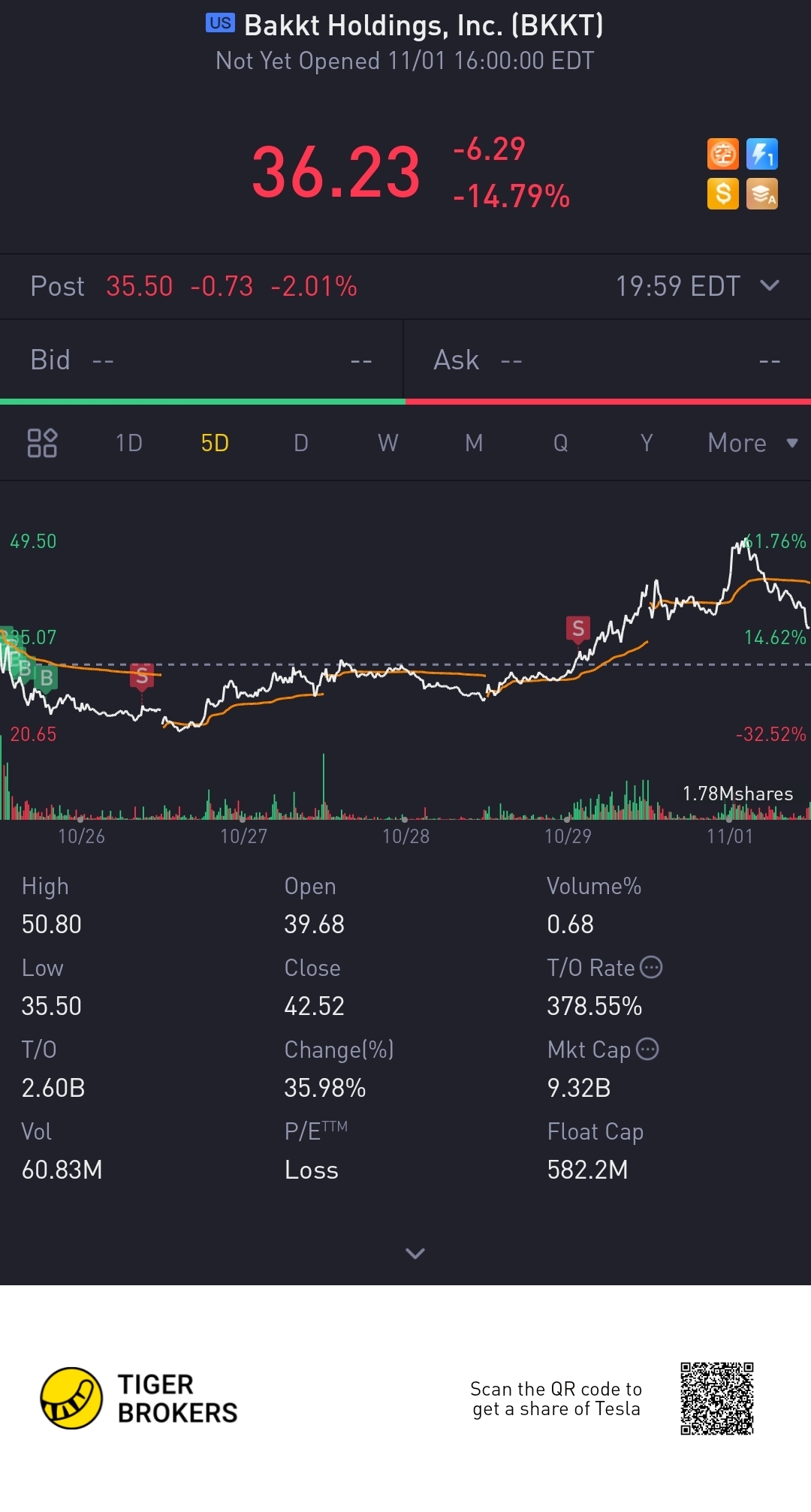Tap the Not Yet Opened status line

(x=405, y=61)
